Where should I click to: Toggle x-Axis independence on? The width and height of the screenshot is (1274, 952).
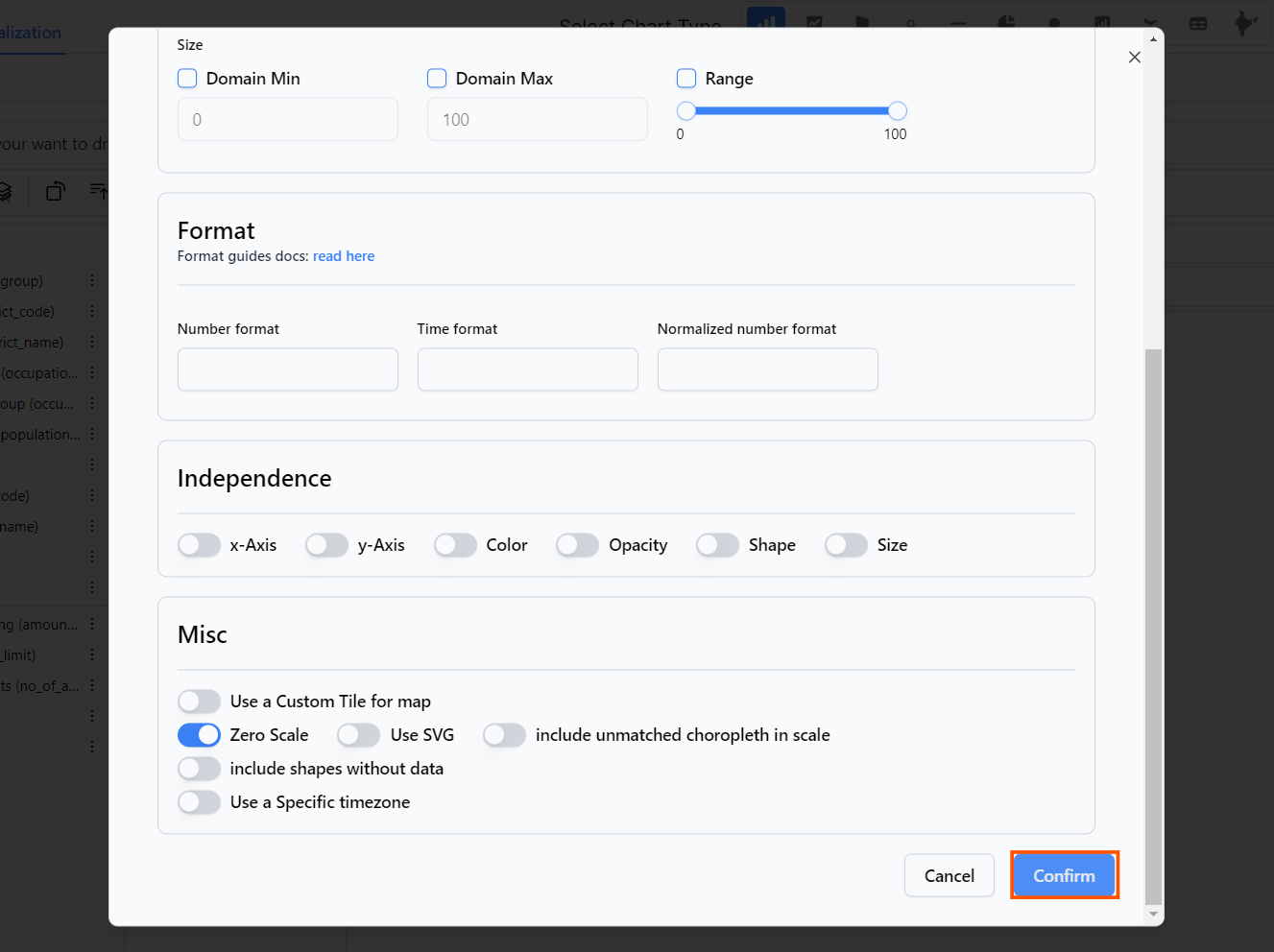[x=199, y=545]
